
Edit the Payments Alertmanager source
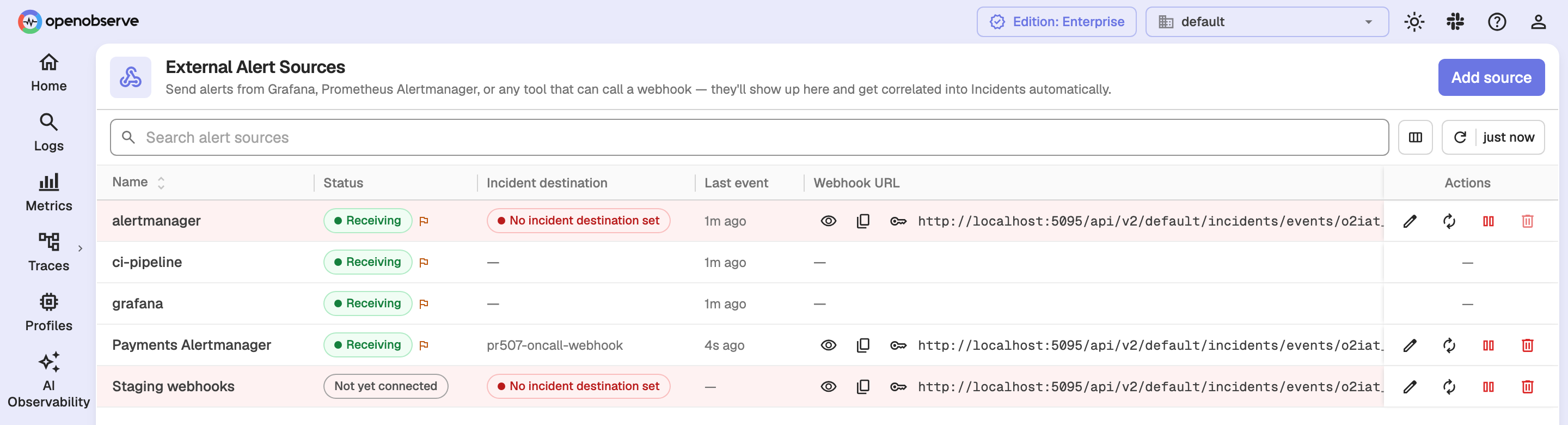[x=1410, y=345]
